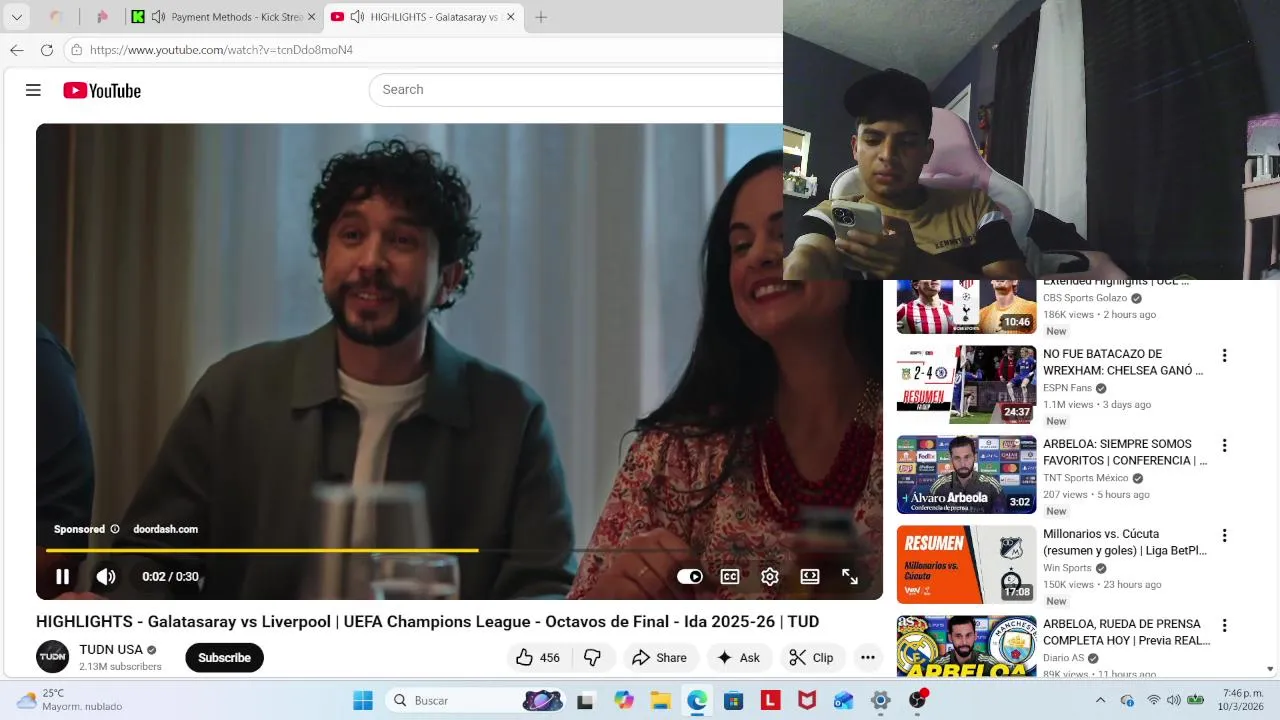Click into the YouTube Search field

[x=575, y=89]
